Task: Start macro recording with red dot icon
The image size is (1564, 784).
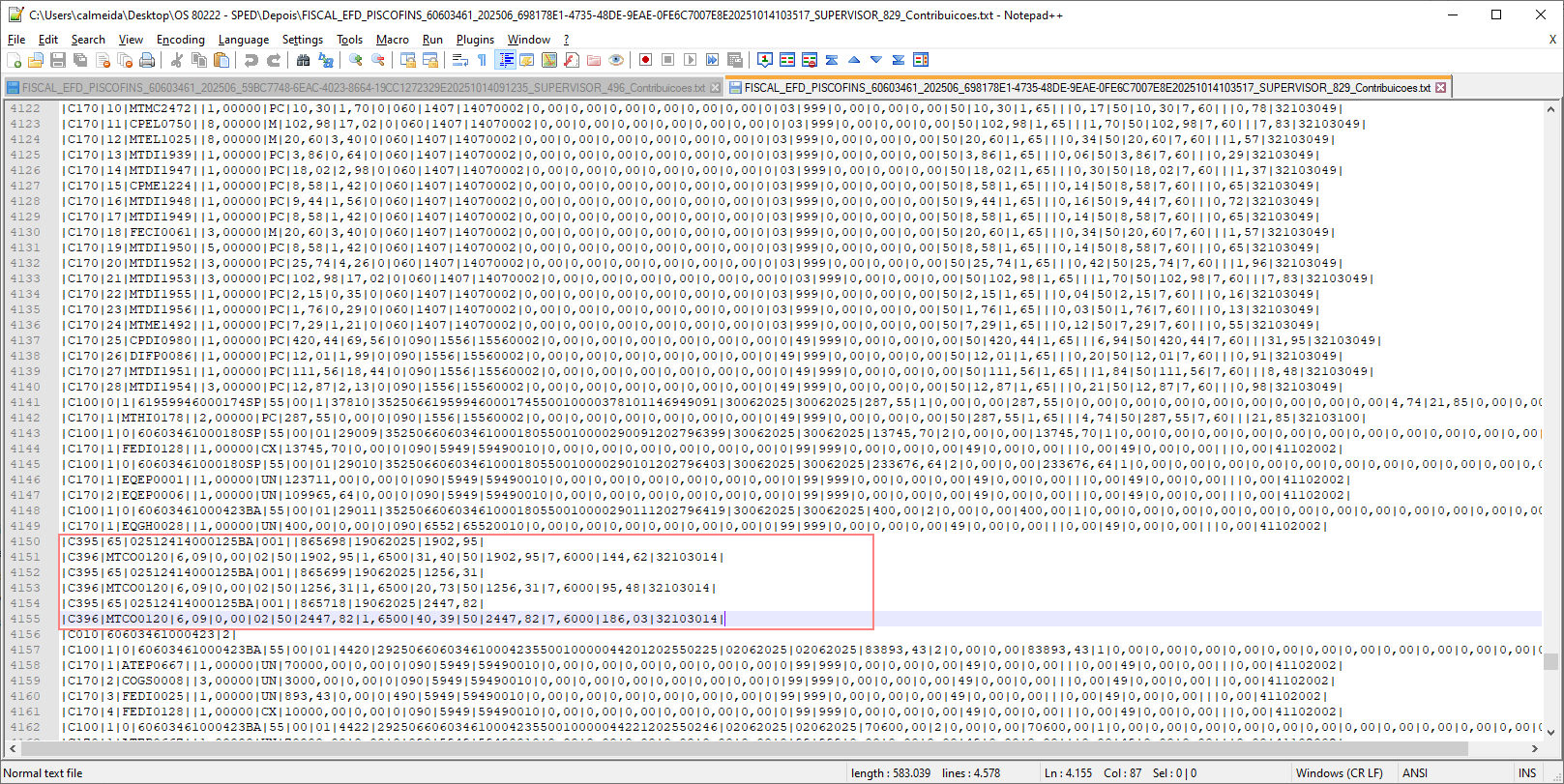Action: coord(645,60)
